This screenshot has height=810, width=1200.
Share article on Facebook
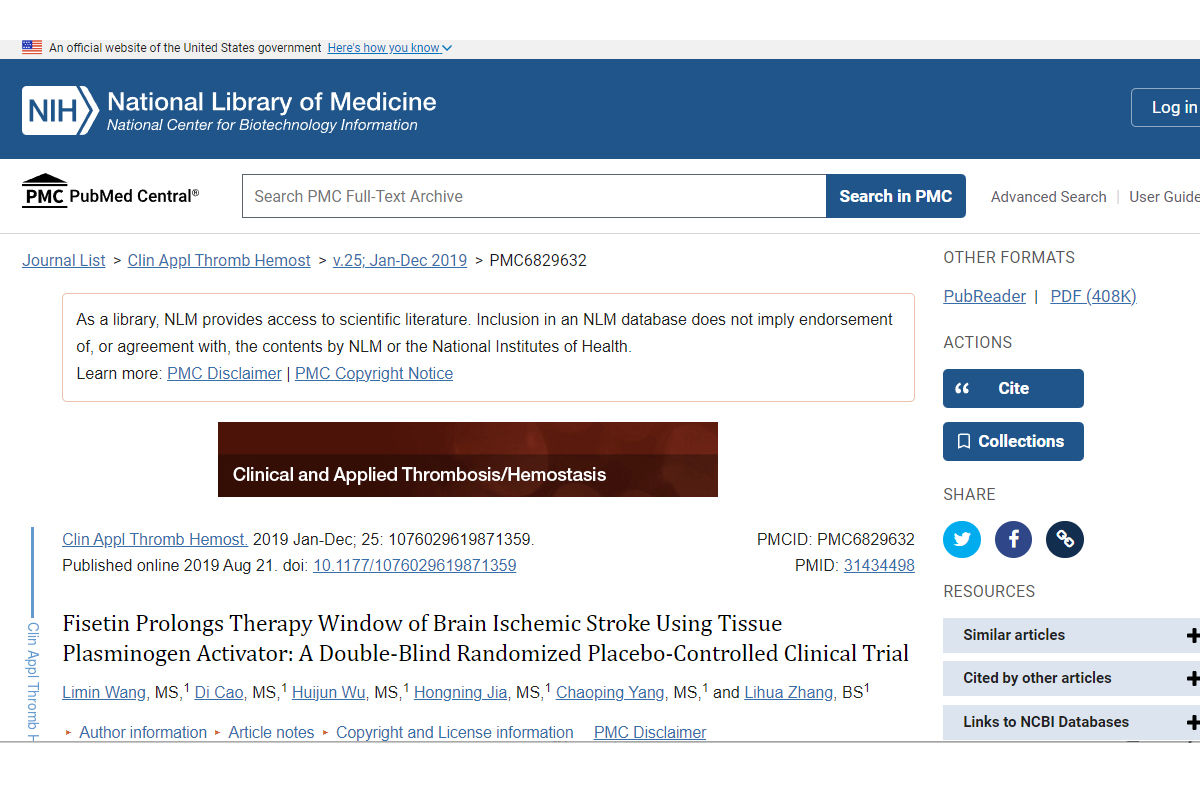(1013, 540)
